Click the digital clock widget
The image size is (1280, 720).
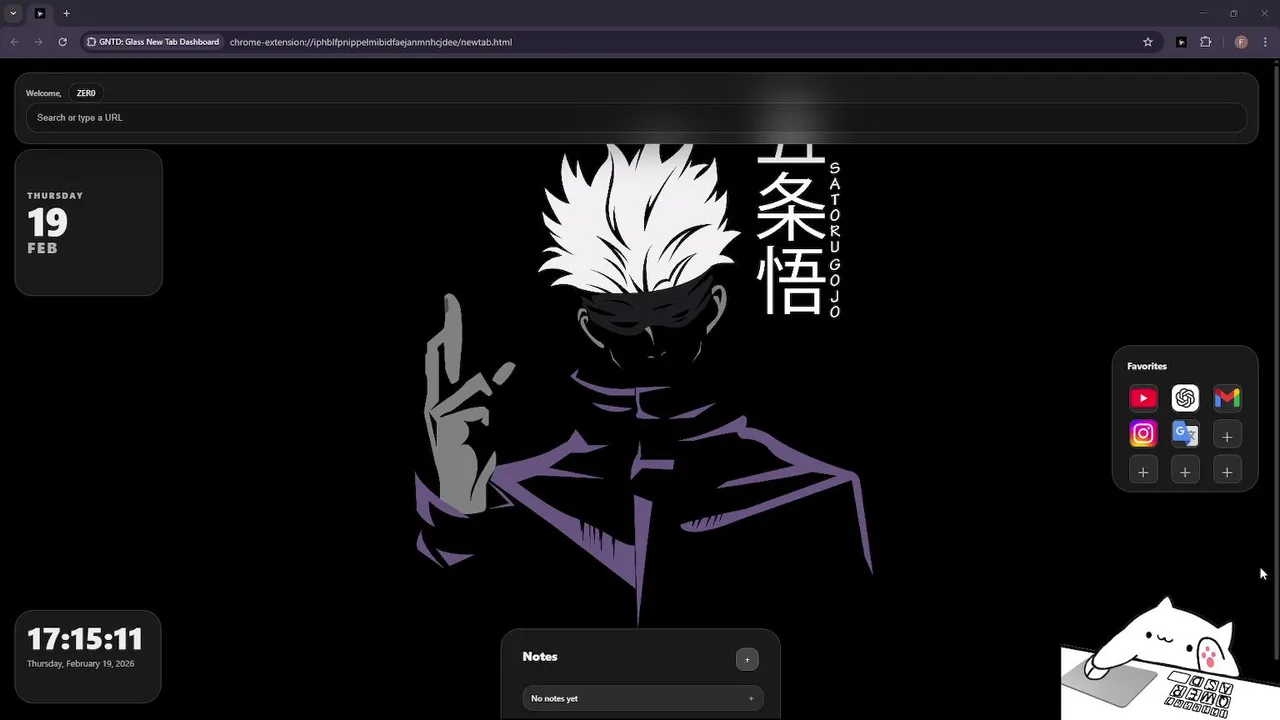click(x=88, y=656)
